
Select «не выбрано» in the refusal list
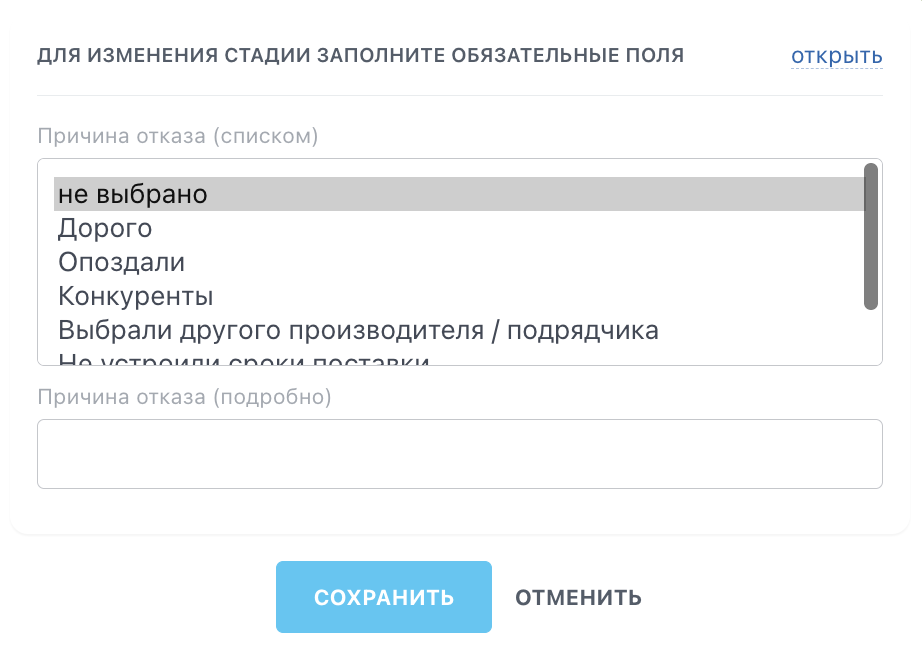(x=132, y=194)
